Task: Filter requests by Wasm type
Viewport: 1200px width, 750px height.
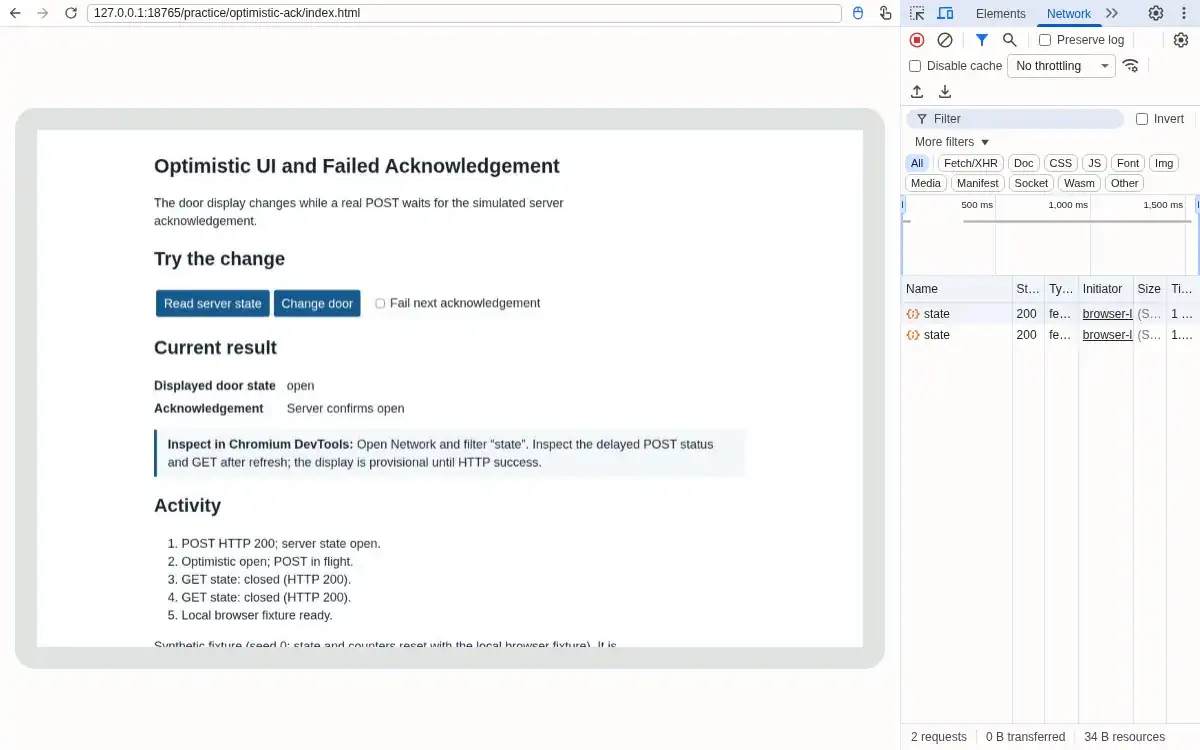Action: [1079, 183]
